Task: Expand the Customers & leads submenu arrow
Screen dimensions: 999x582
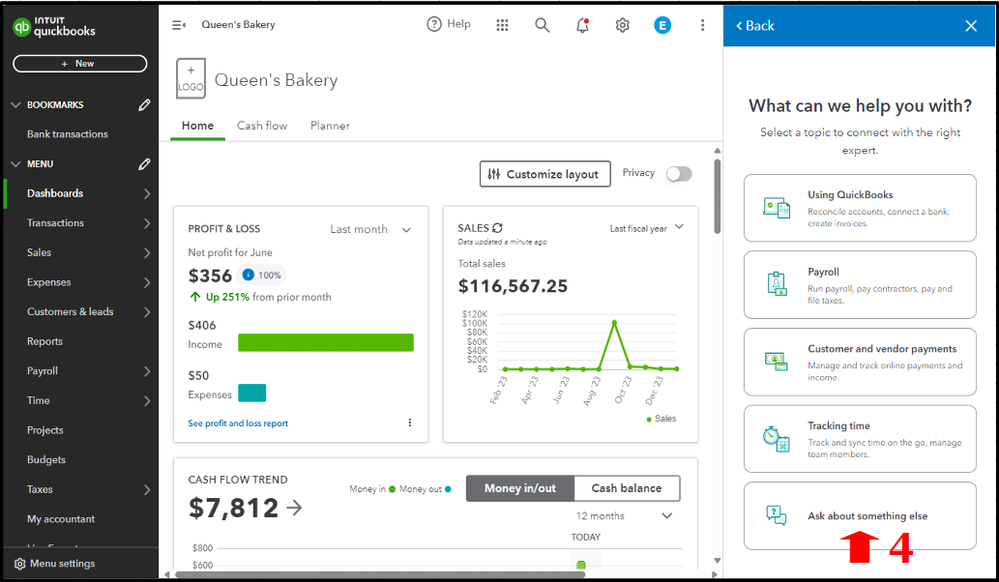Action: 147,312
